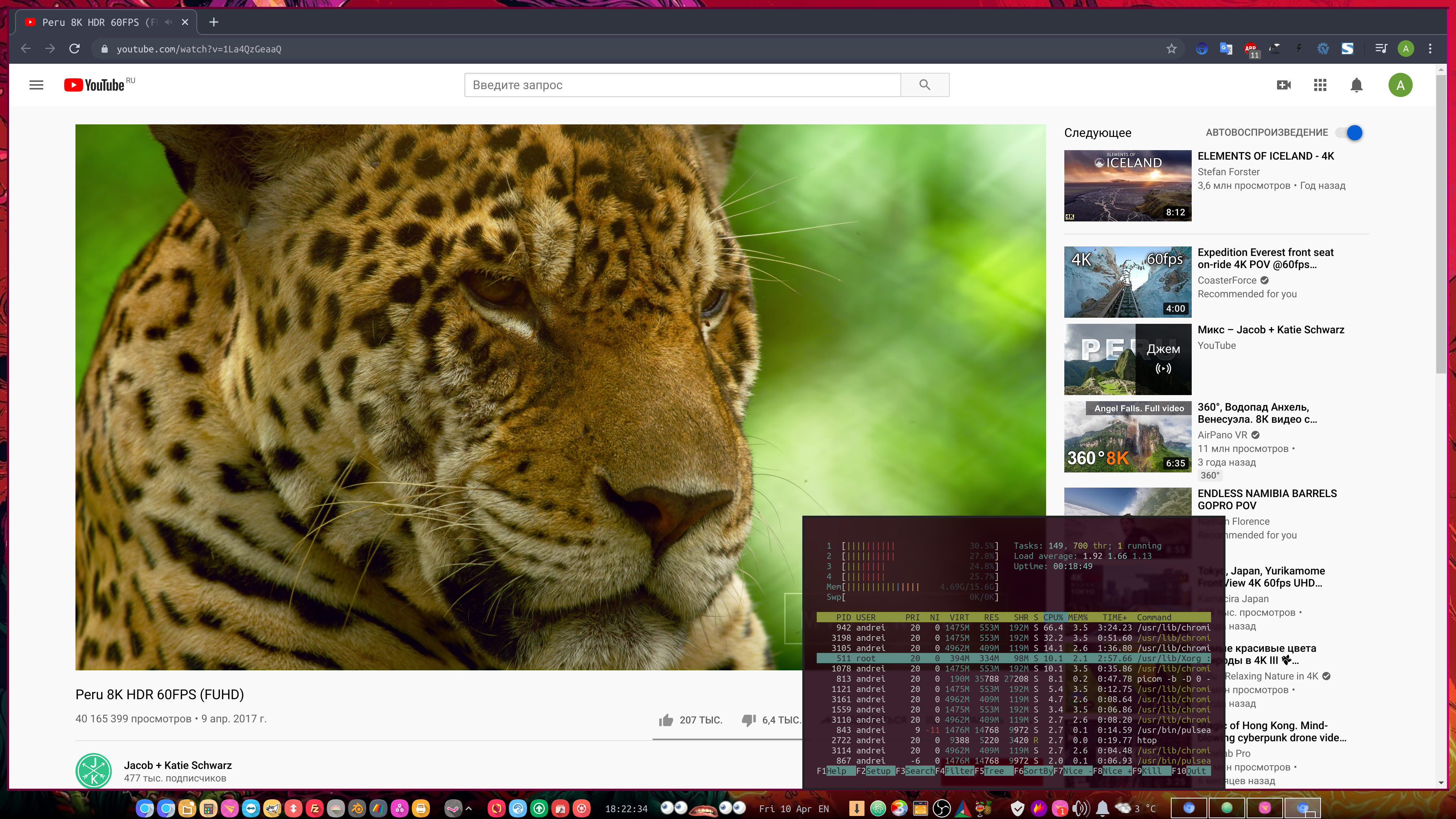
Task: Expand the dock's hidden apps chevron
Action: pyautogui.click(x=469, y=808)
